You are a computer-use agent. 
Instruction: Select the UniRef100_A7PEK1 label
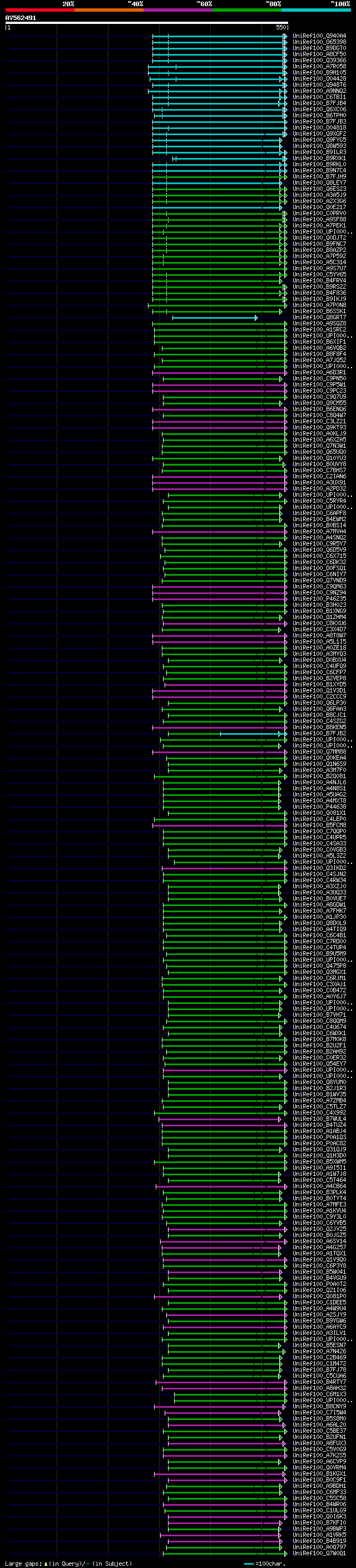(x=319, y=225)
